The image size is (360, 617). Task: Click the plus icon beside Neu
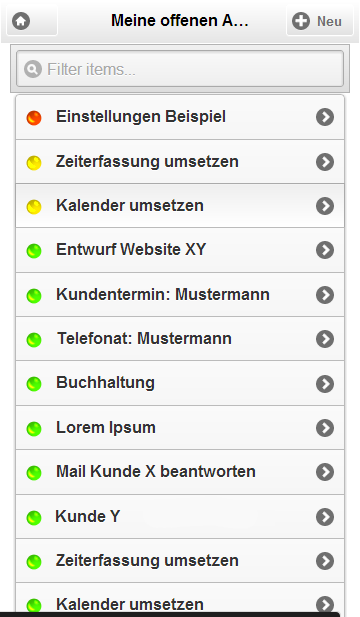click(301, 21)
